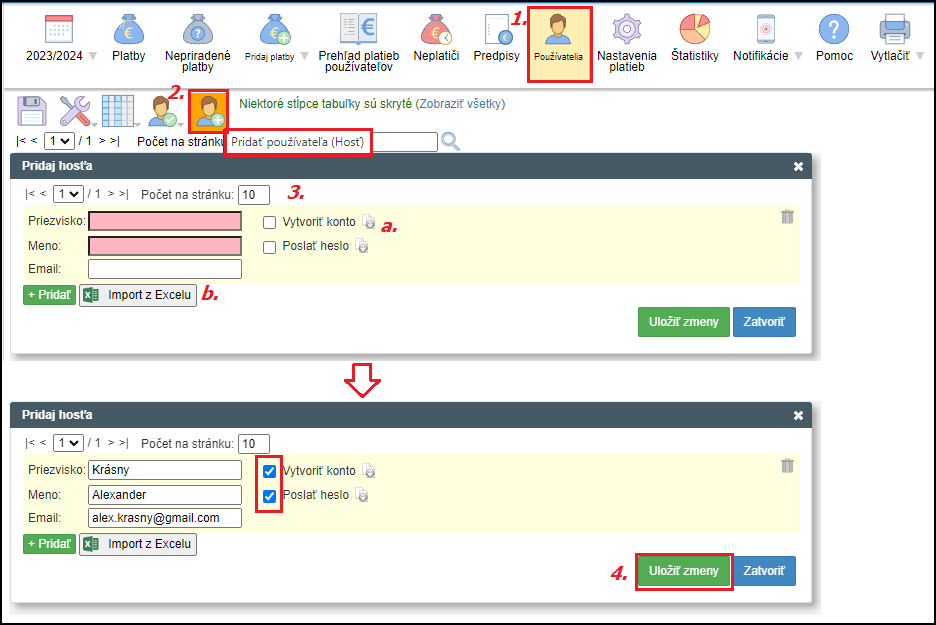The width and height of the screenshot is (936, 625).
Task: Select the Používatelia tab
Action: (x=559, y=44)
